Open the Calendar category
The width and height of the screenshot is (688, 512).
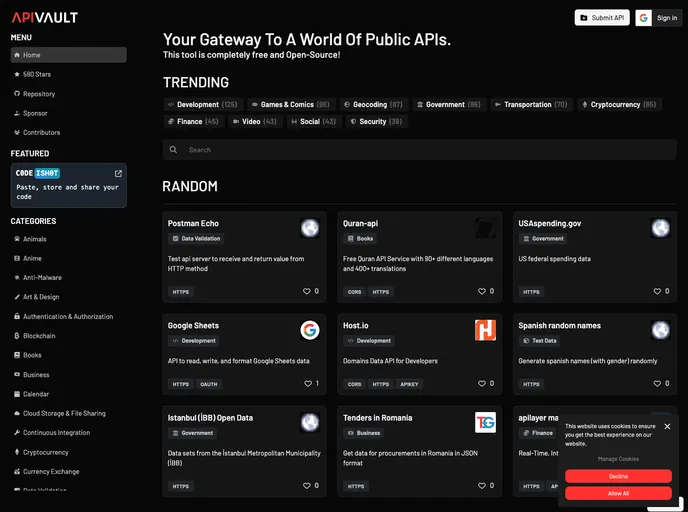(x=31, y=394)
